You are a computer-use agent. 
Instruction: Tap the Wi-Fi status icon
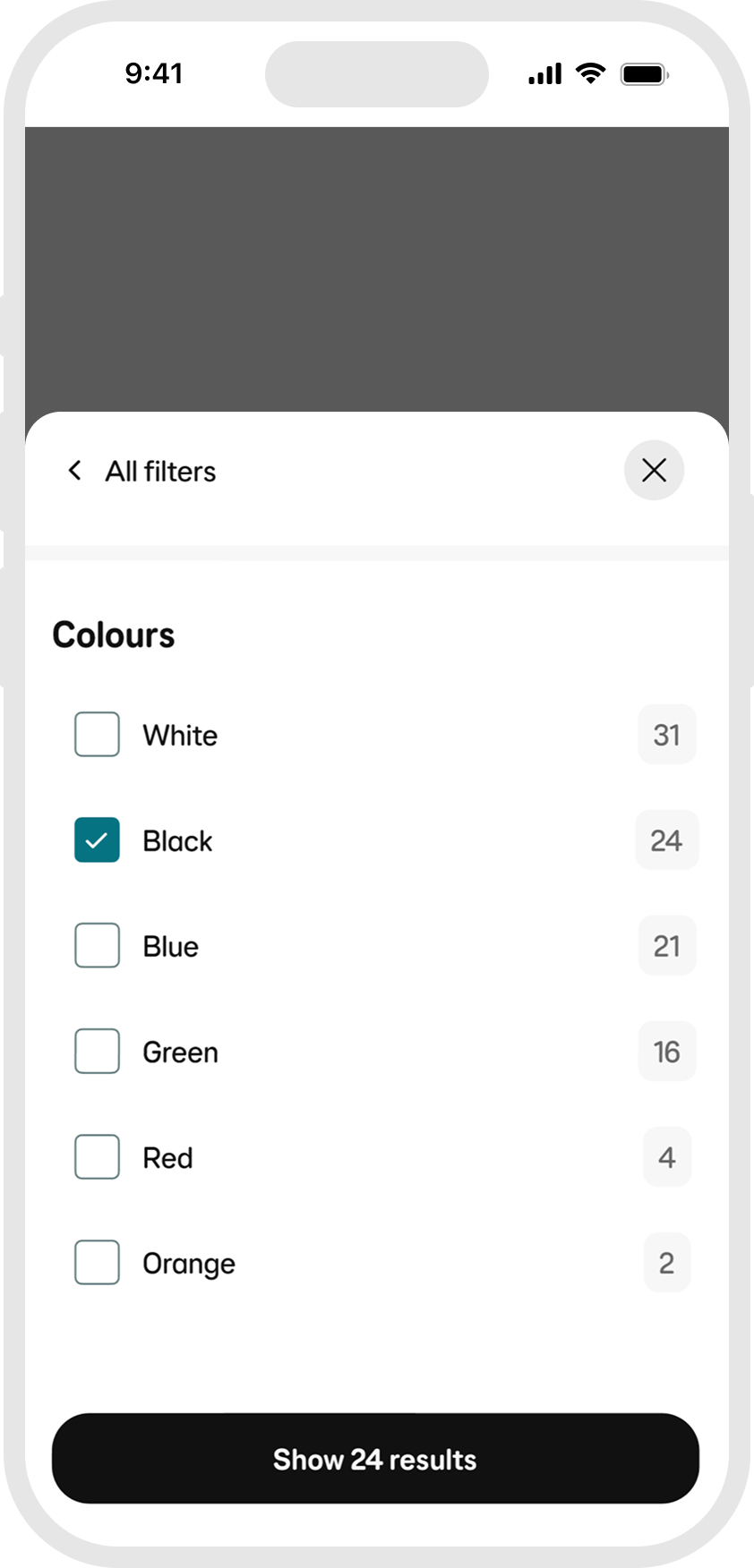[x=590, y=73]
